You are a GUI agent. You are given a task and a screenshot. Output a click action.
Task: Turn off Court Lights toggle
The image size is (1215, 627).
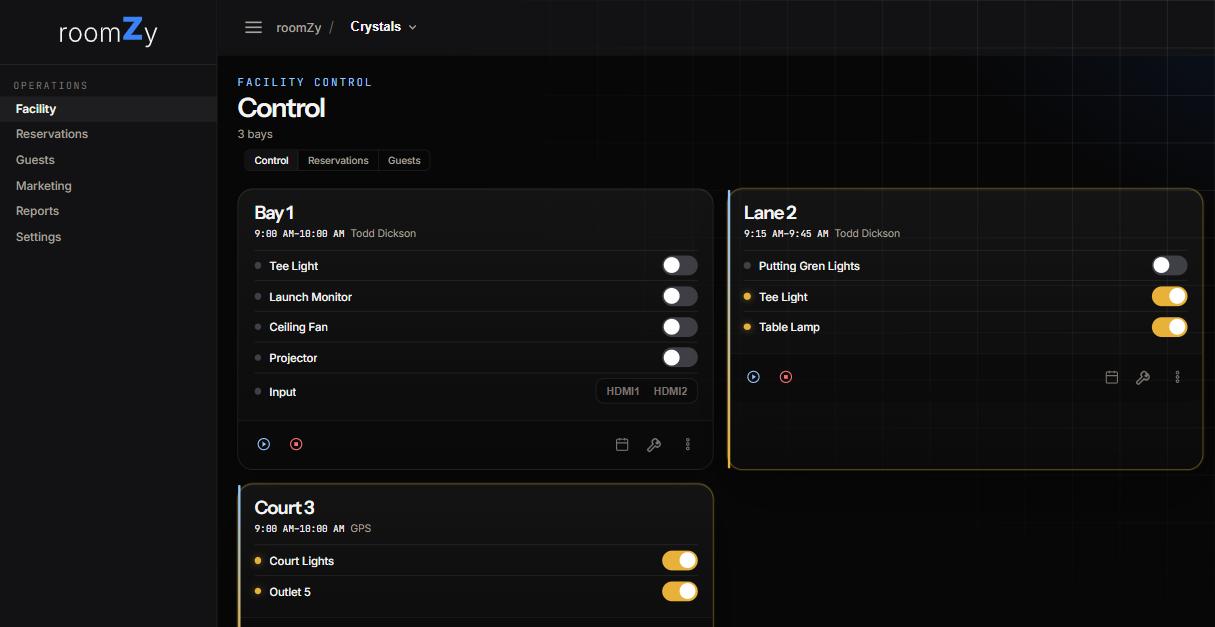(x=680, y=561)
